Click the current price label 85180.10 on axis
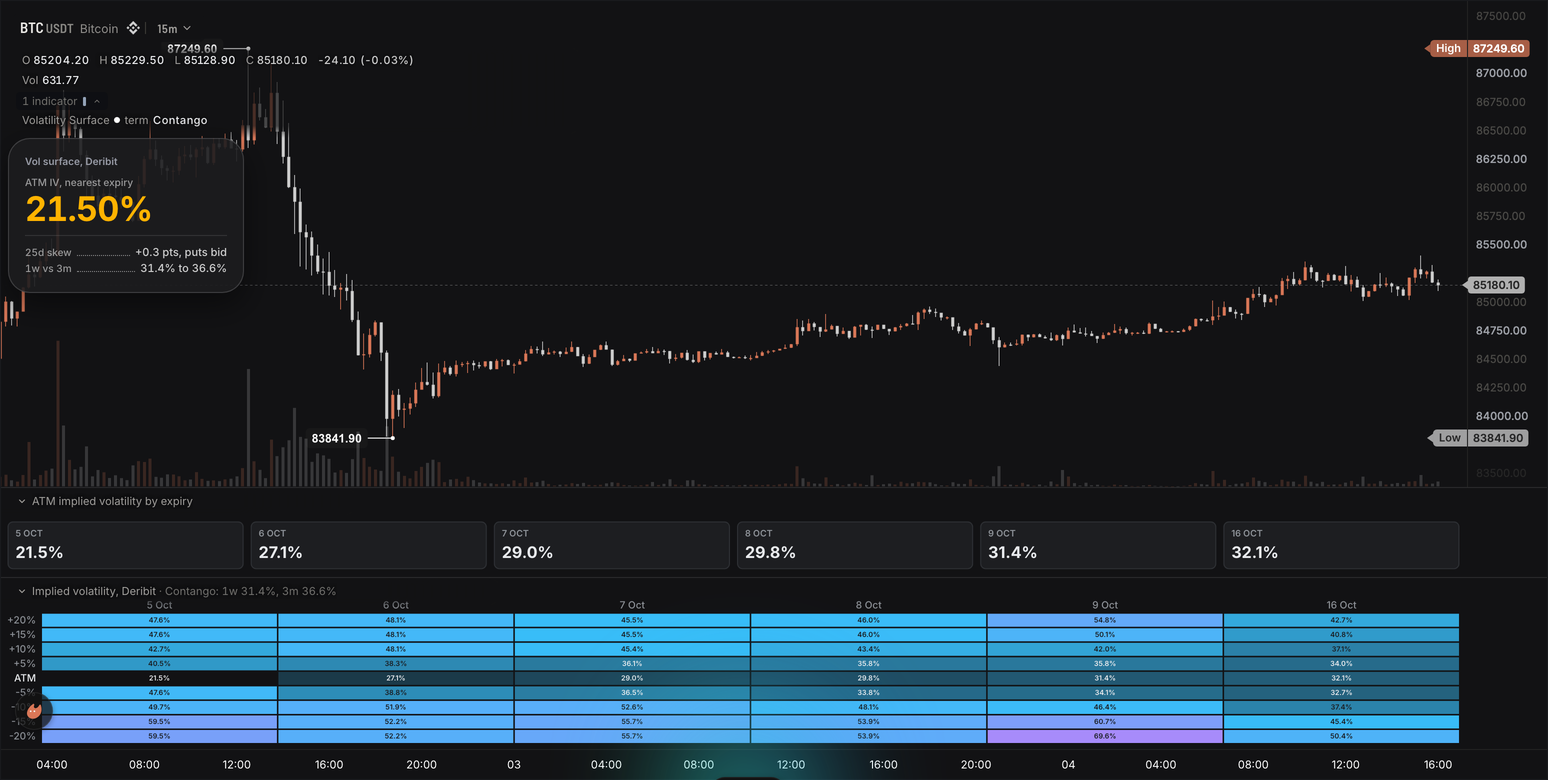The image size is (1548, 780). coord(1496,285)
